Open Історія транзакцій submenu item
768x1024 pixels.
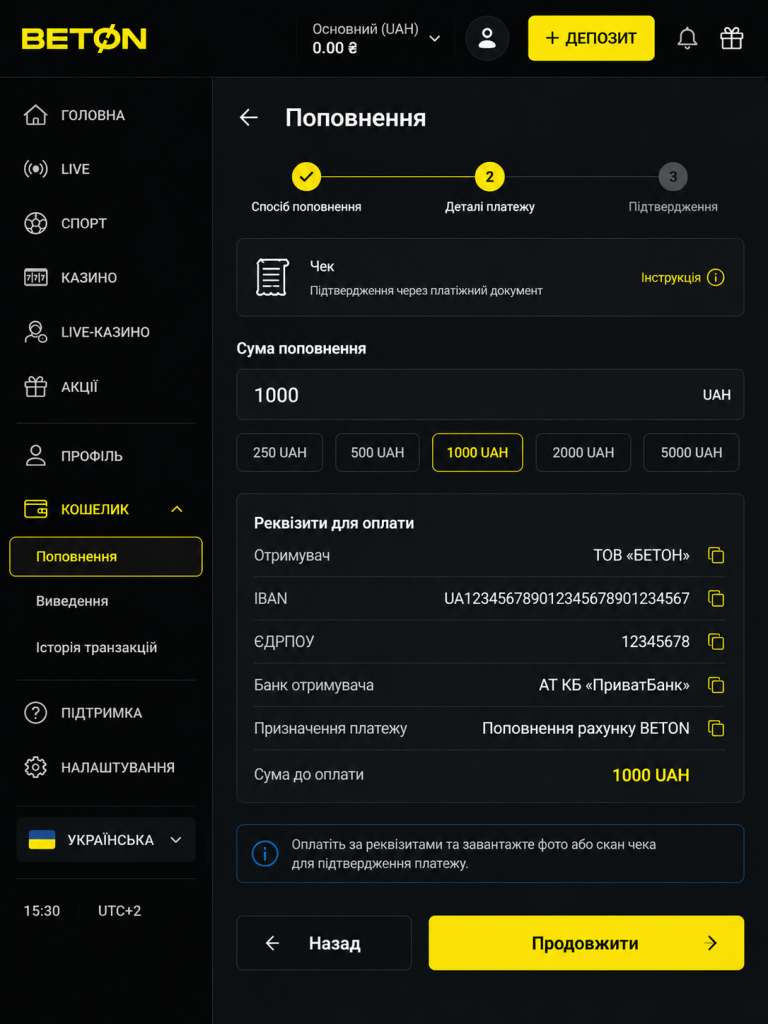[x=97, y=648]
